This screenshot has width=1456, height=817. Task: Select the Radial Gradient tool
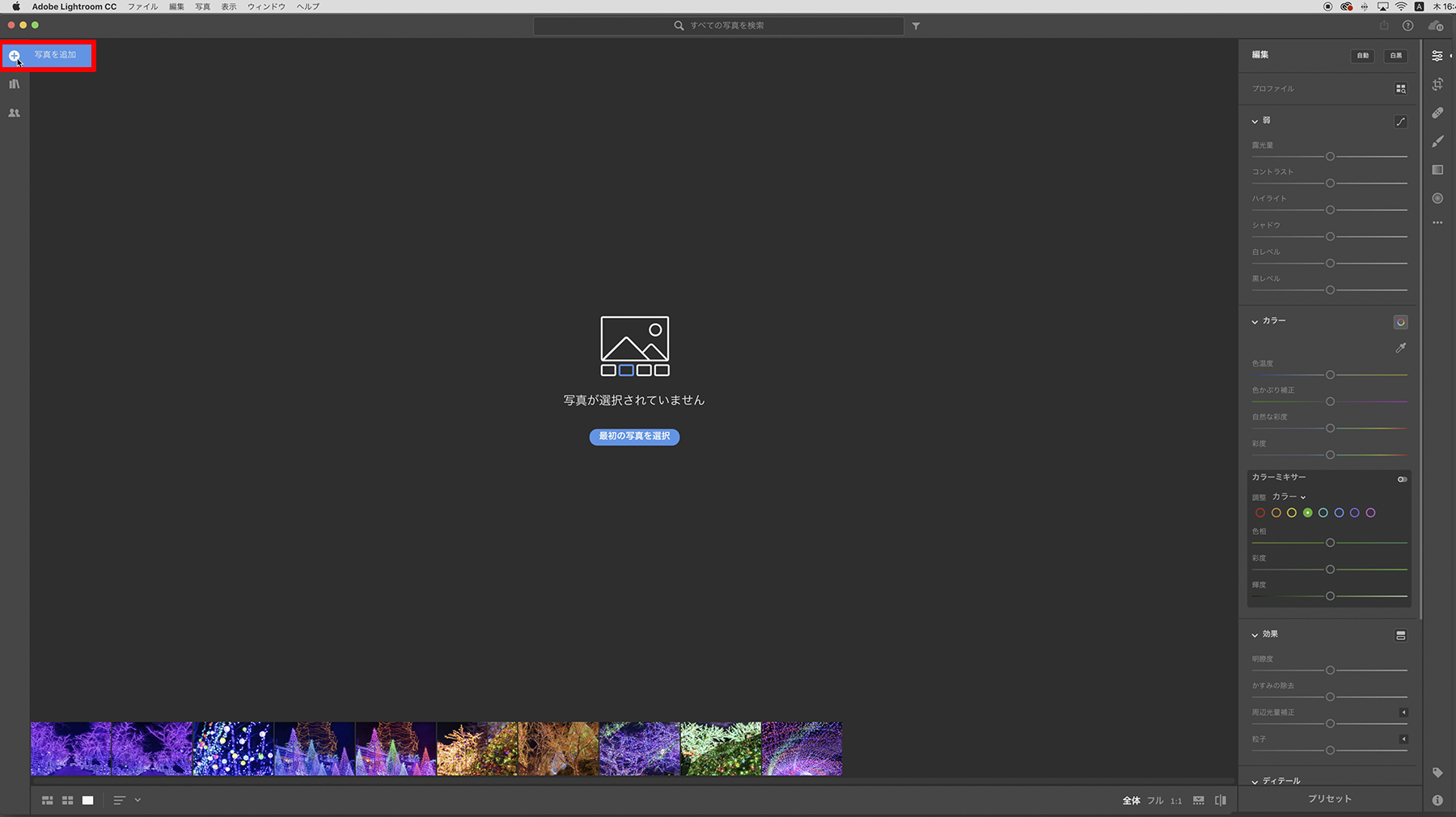1437,198
